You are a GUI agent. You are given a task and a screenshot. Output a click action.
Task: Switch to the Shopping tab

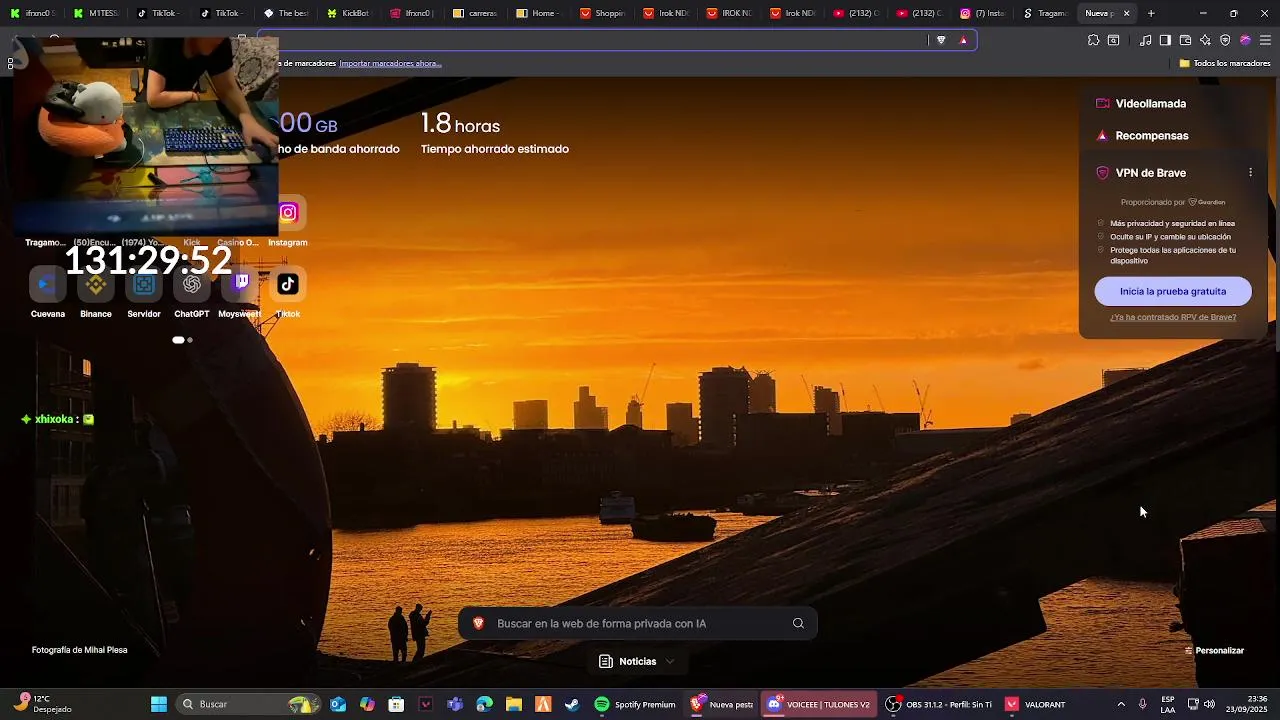click(602, 13)
